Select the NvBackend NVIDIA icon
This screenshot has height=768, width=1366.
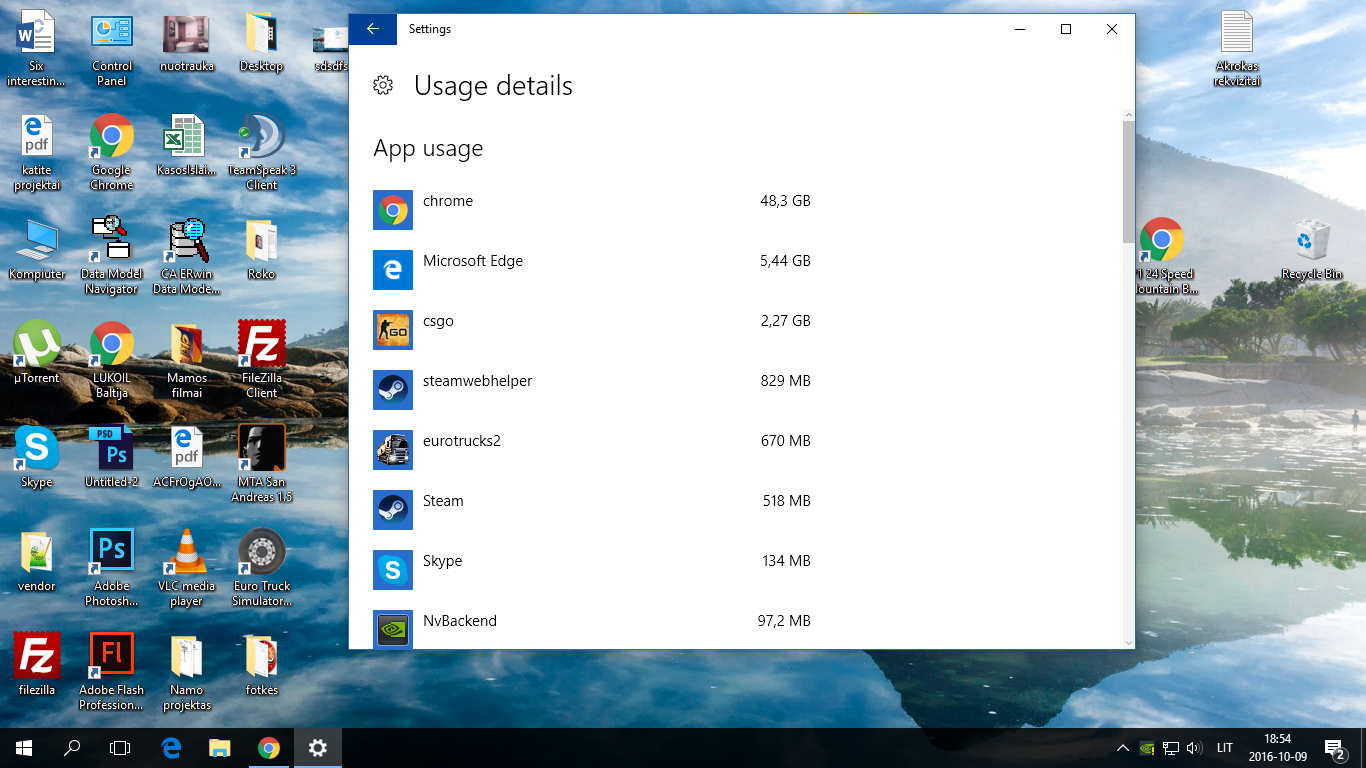pos(392,630)
